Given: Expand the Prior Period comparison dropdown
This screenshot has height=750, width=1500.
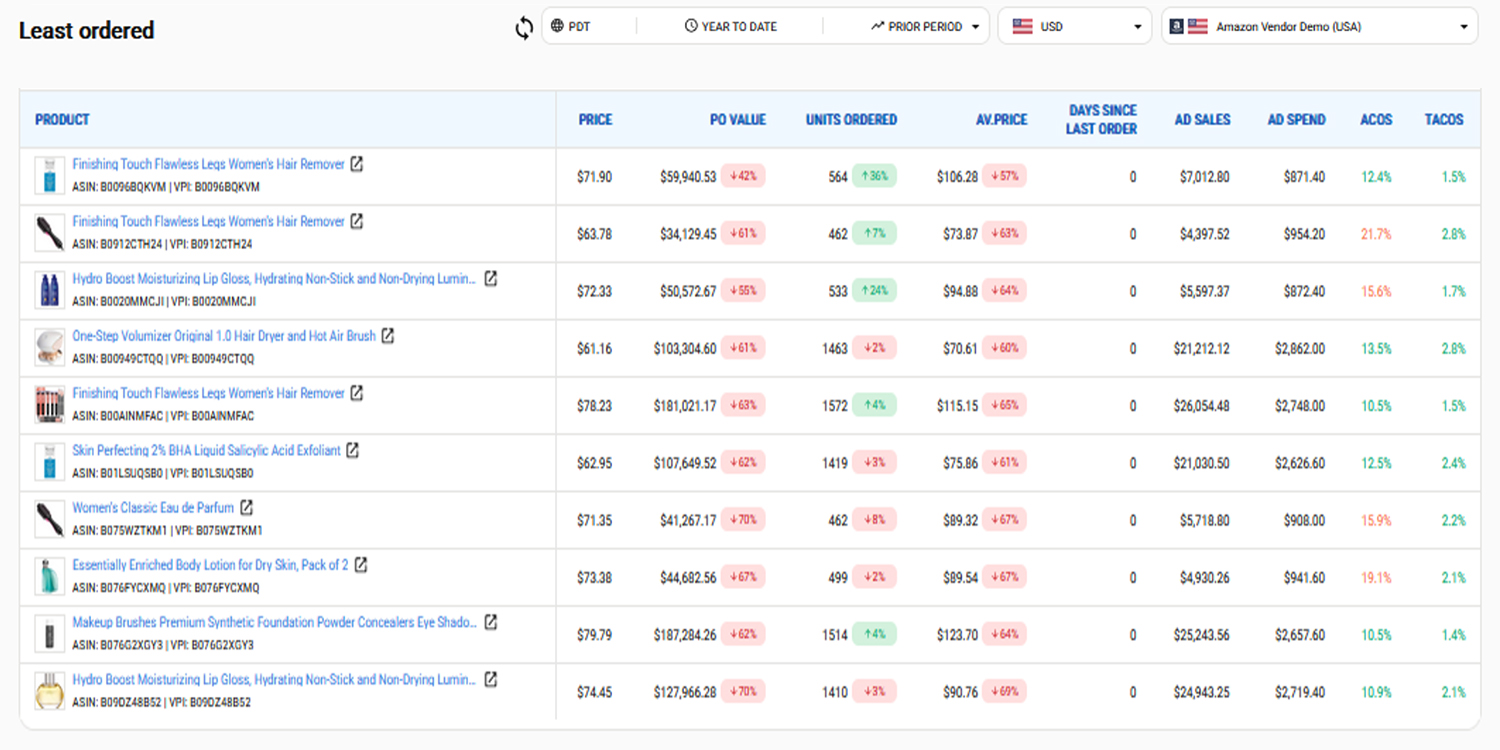Looking at the screenshot, I should [x=924, y=27].
